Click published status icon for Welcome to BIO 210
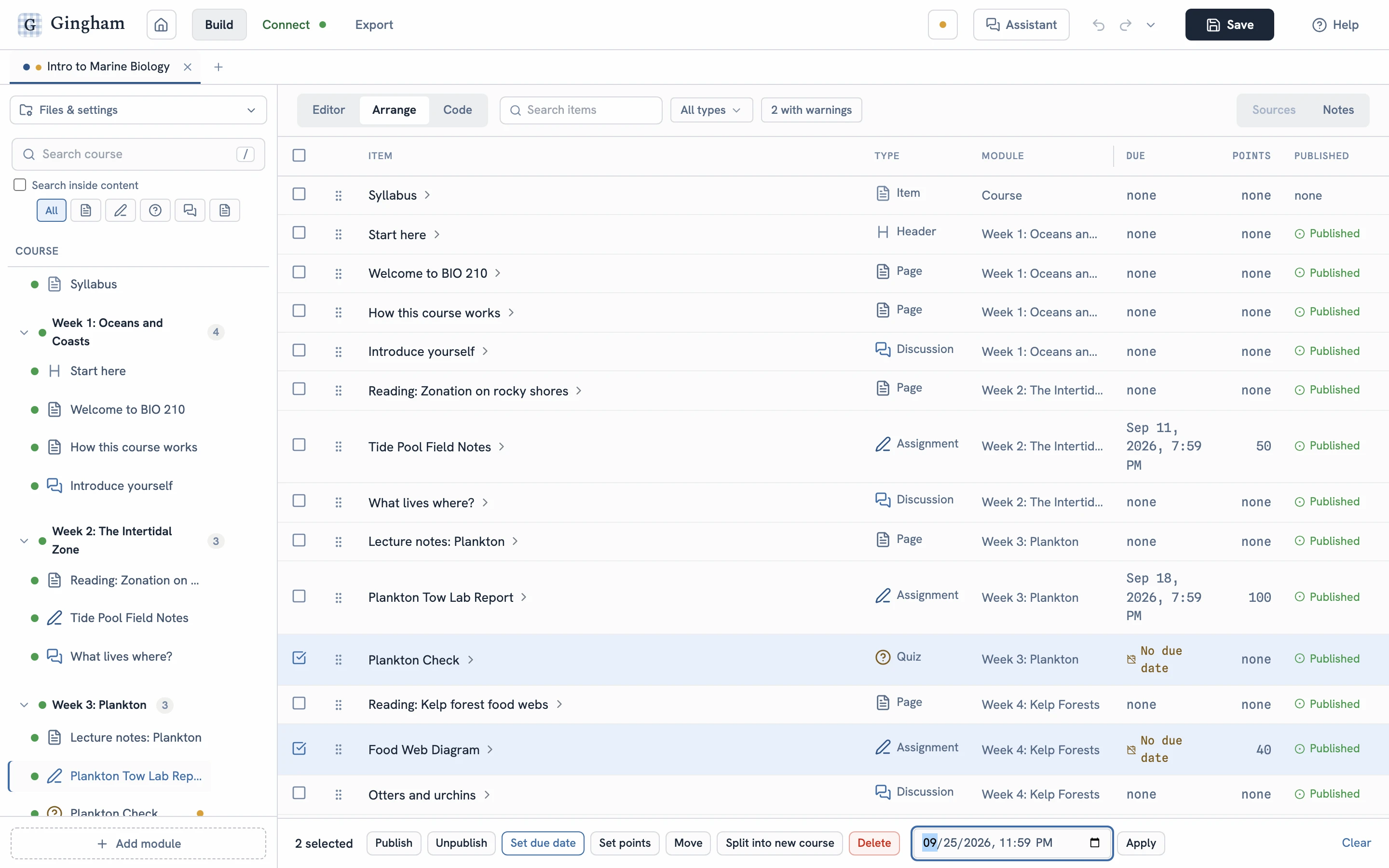Screen dimensions: 1389x868 1299,272
